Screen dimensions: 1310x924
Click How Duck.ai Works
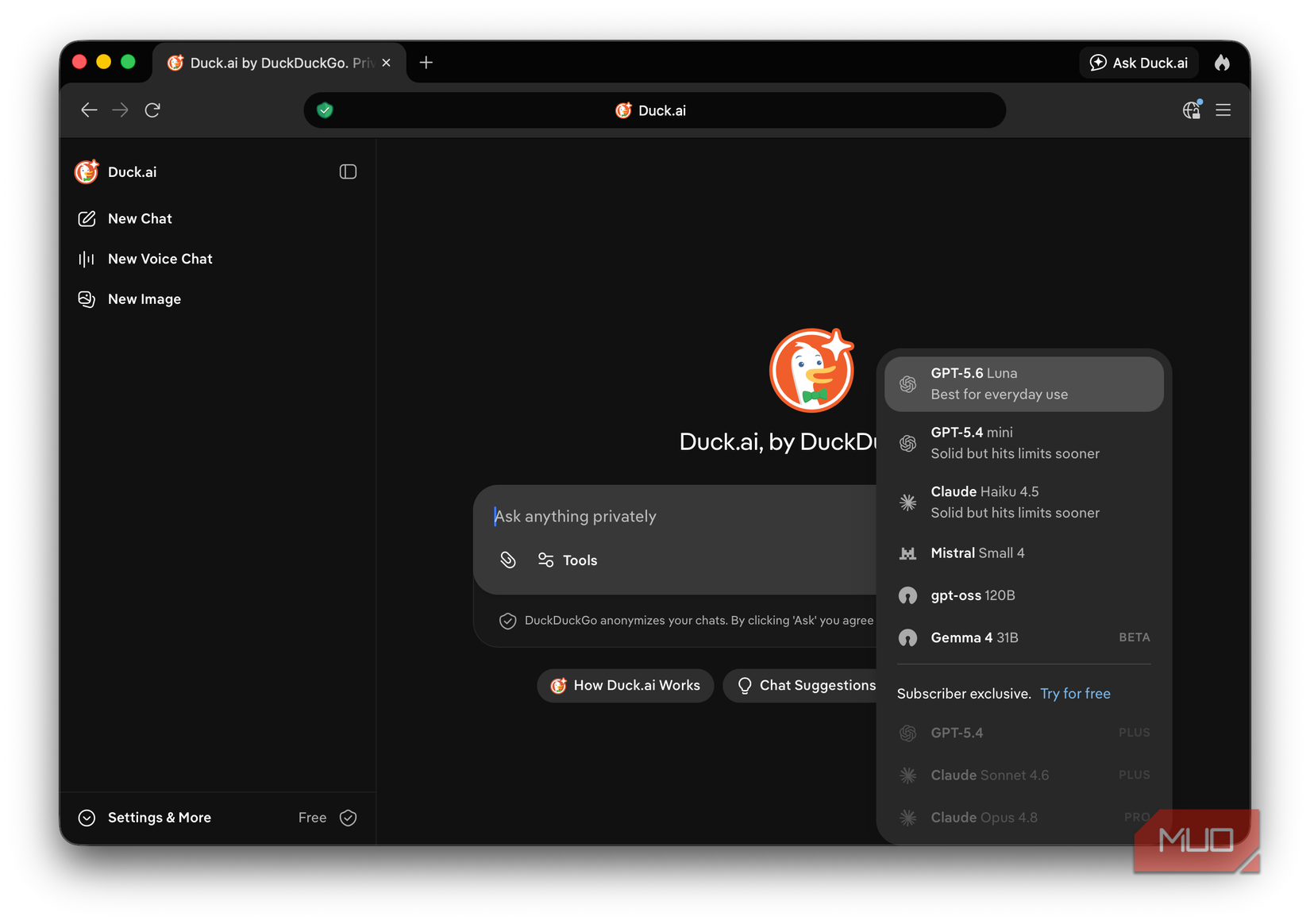(626, 685)
